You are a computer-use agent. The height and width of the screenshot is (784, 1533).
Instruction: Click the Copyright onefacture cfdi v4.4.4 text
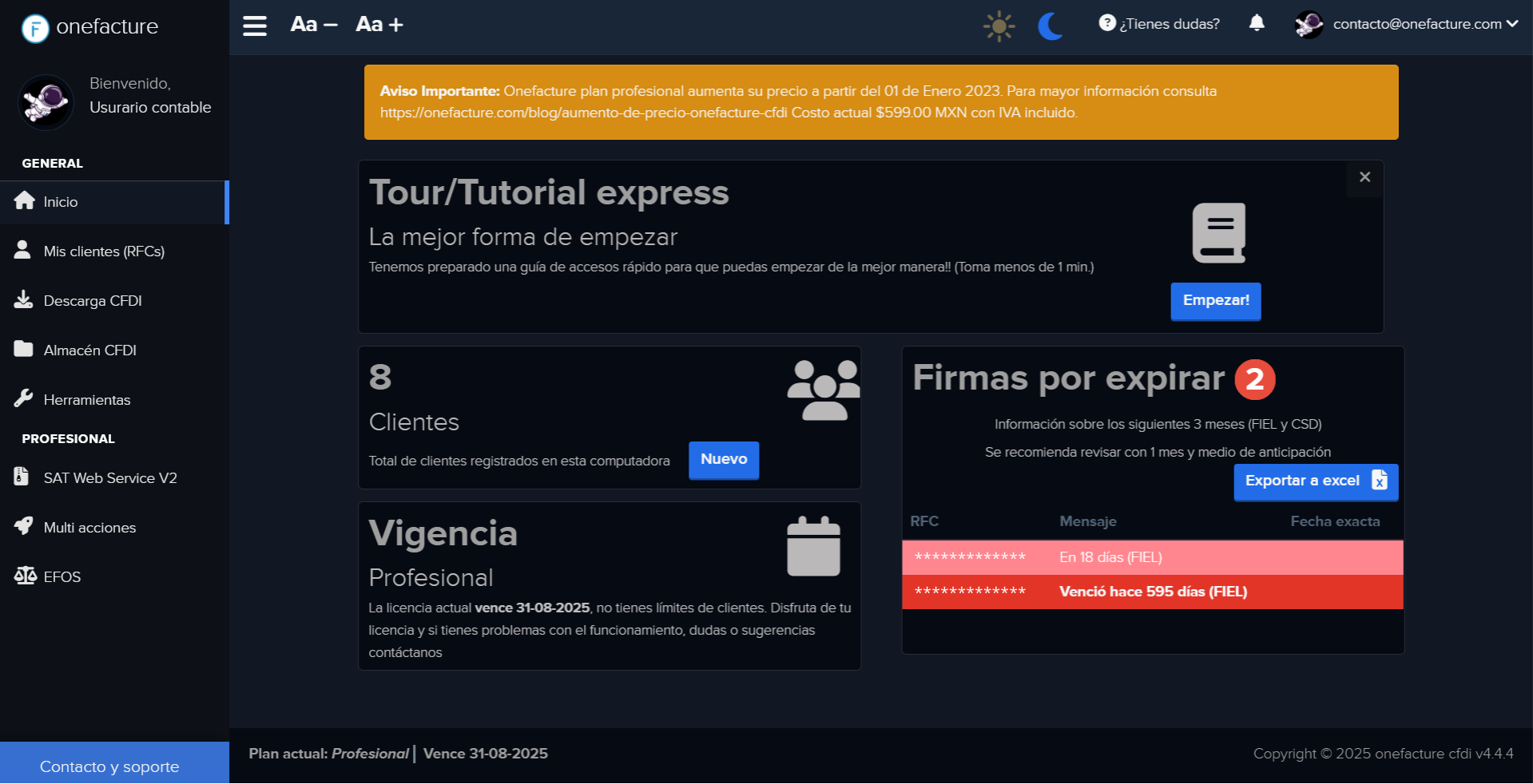[x=1383, y=754]
